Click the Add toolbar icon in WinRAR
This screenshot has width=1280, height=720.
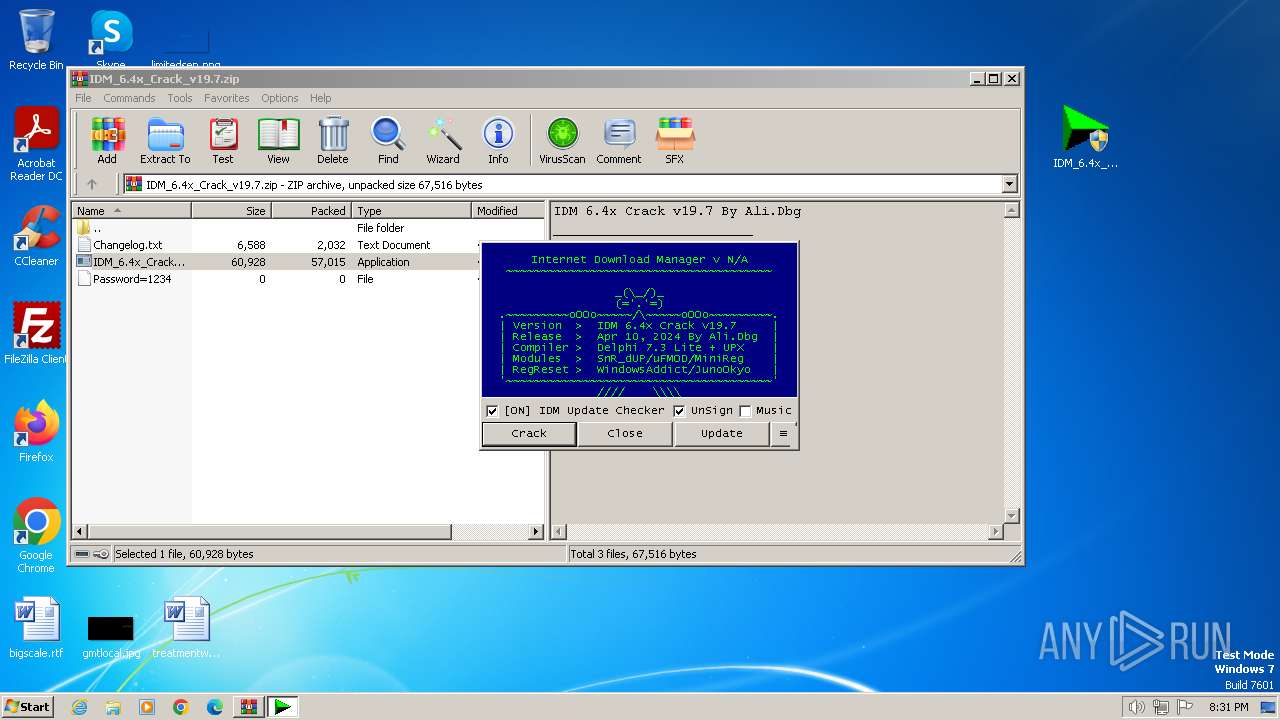pos(107,141)
